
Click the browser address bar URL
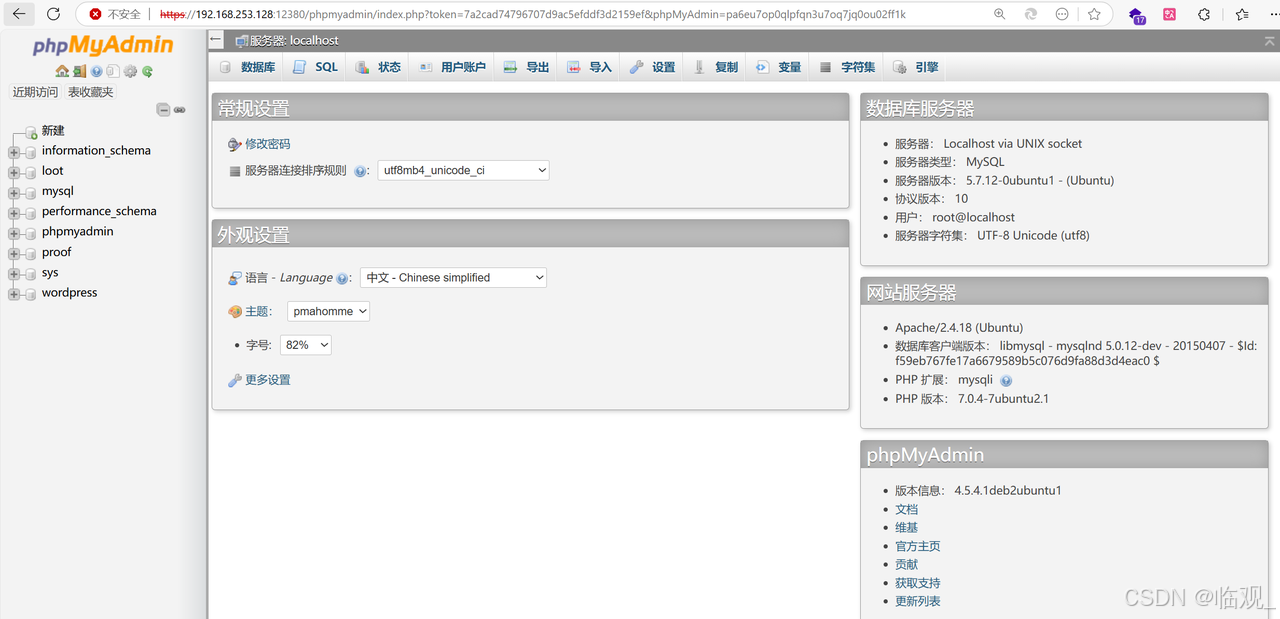click(532, 15)
